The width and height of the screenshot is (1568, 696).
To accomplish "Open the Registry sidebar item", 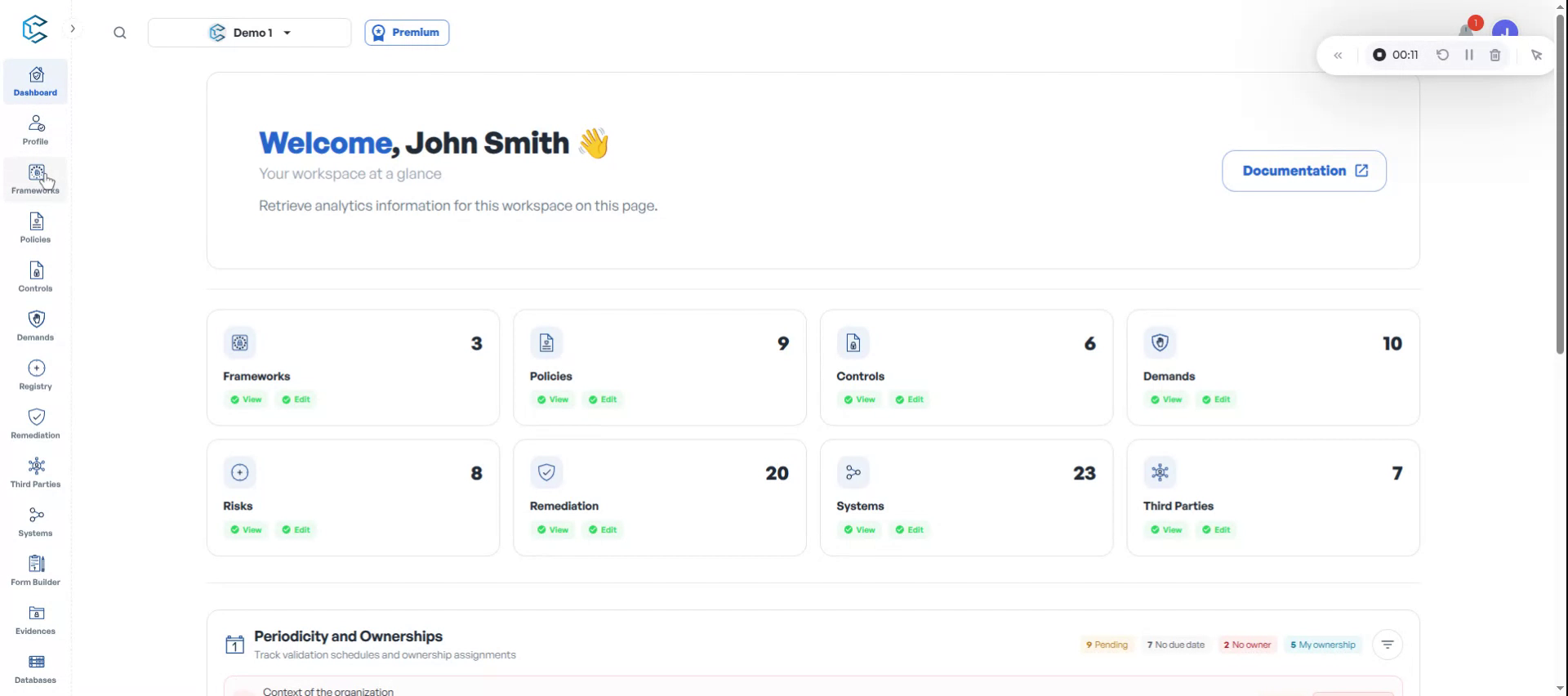I will [35, 376].
